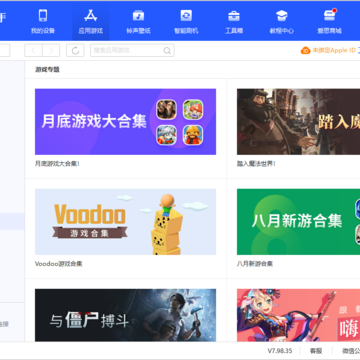Refresh the page with the reload icon

[75, 50]
